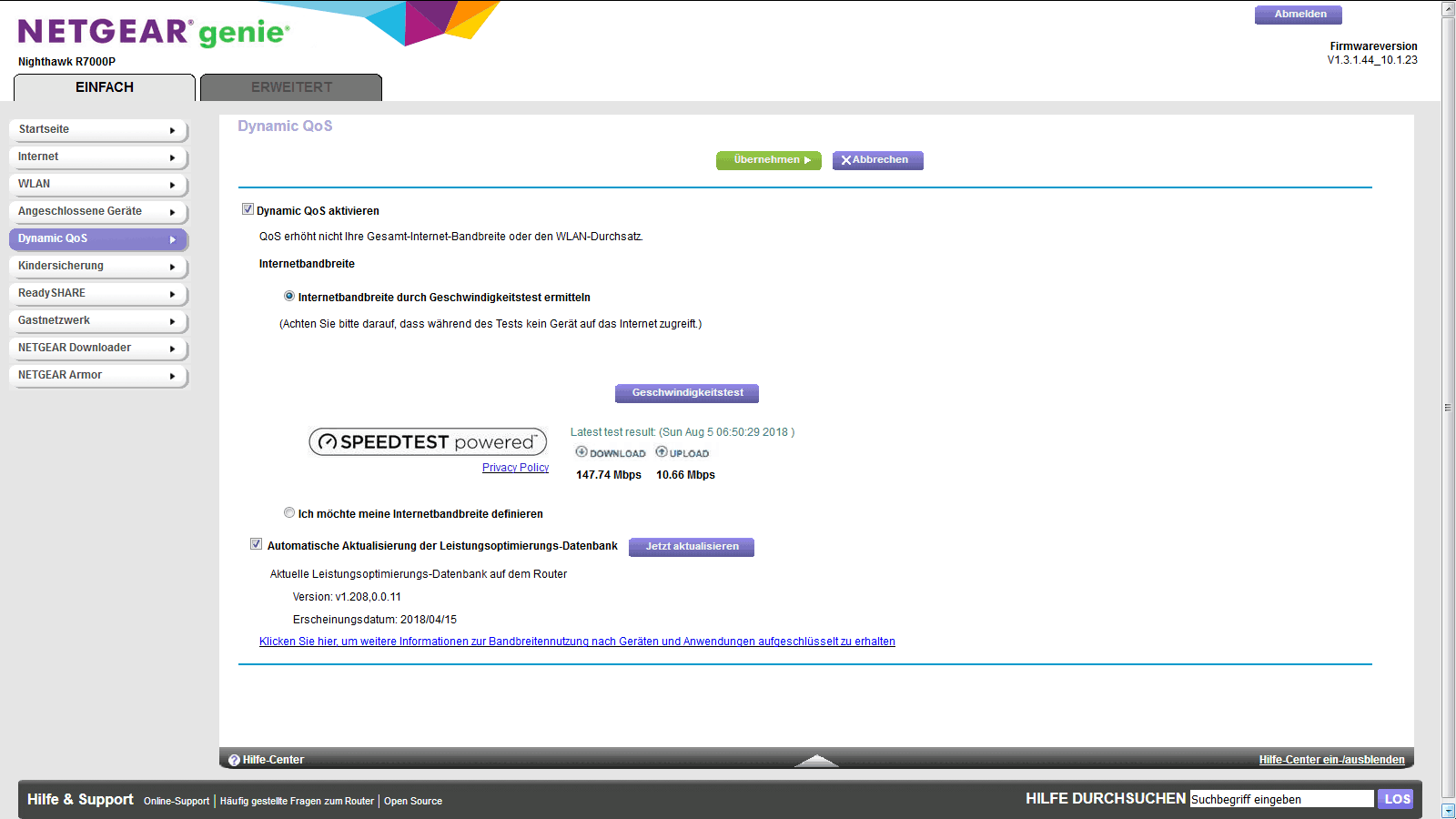1456x819 pixels.
Task: Click arrow beside Gastnetzwerk
Action: pyautogui.click(x=172, y=321)
